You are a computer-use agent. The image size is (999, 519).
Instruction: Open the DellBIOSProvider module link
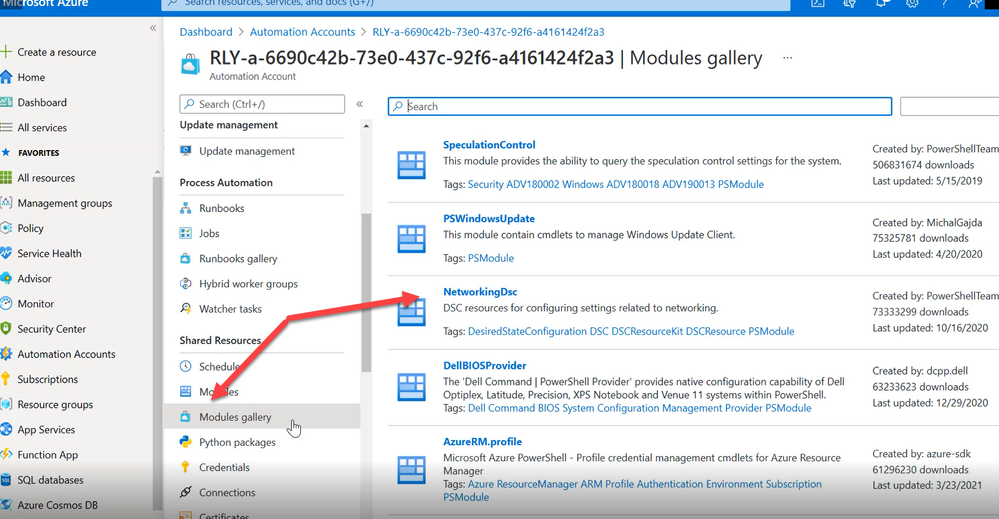[x=485, y=366]
